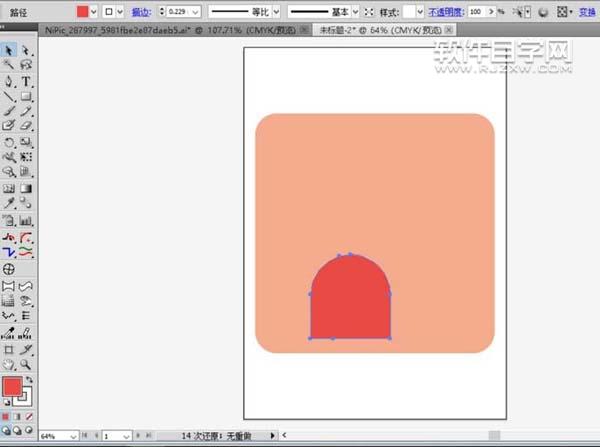Viewport: 600px width, 447px height.
Task: Click the stroke weight input field
Action: tap(179, 11)
